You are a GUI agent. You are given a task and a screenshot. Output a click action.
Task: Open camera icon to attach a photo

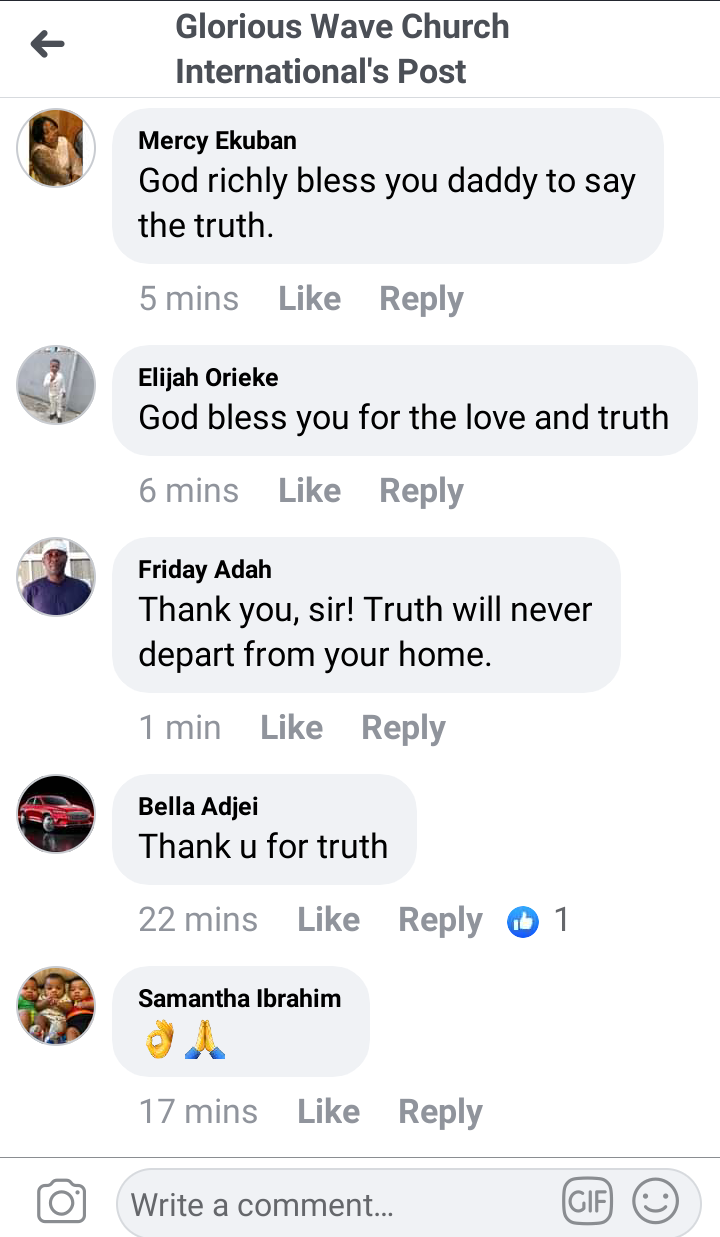(x=62, y=1202)
